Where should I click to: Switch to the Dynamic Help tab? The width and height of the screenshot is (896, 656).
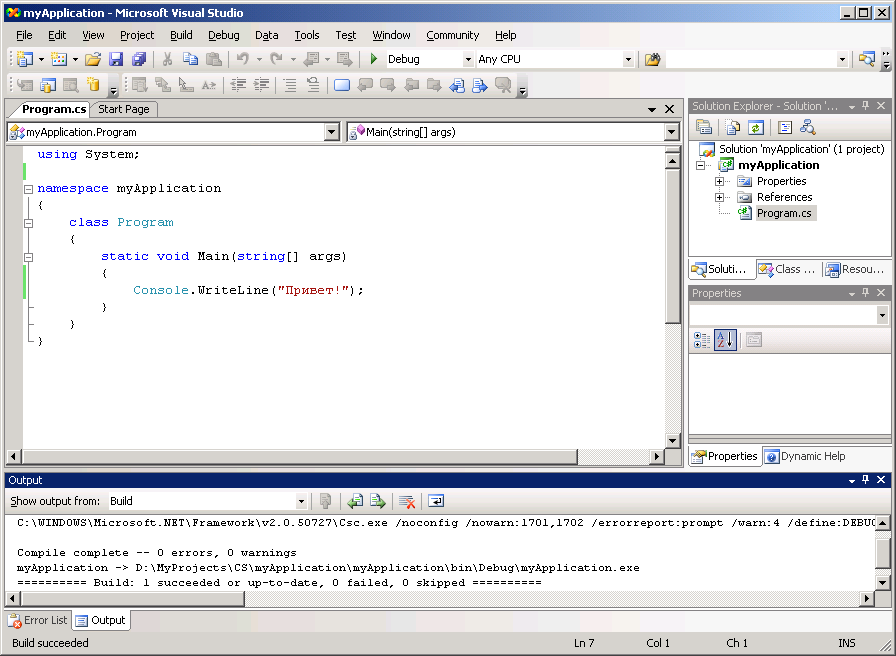point(805,456)
